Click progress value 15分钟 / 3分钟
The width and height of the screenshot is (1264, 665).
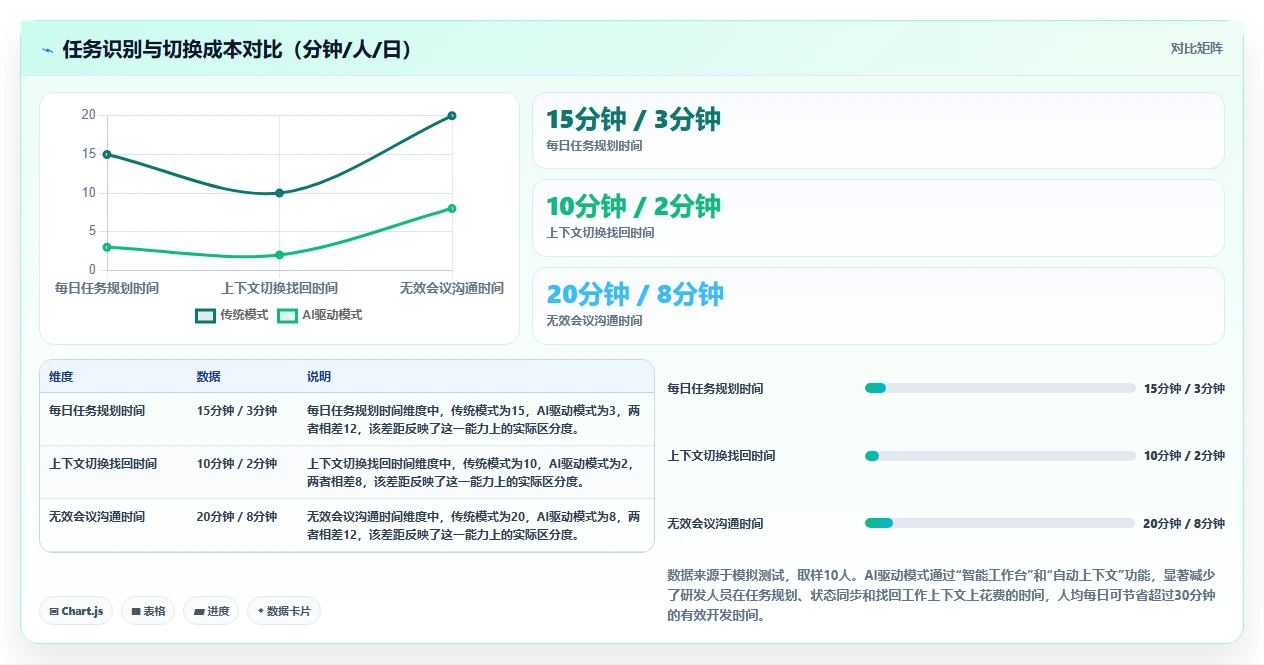(1184, 389)
